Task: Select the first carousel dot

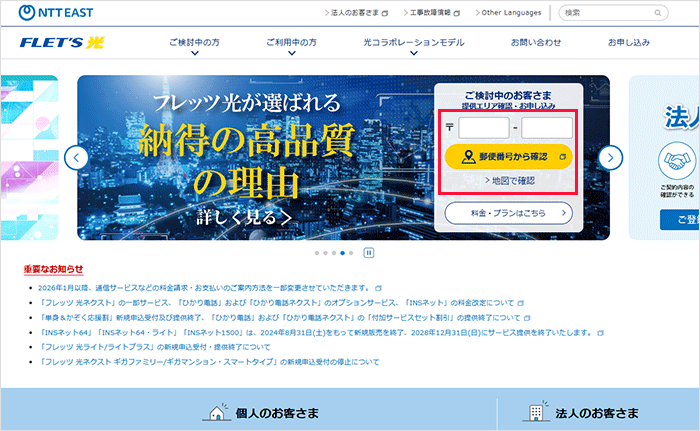Action: pos(317,253)
